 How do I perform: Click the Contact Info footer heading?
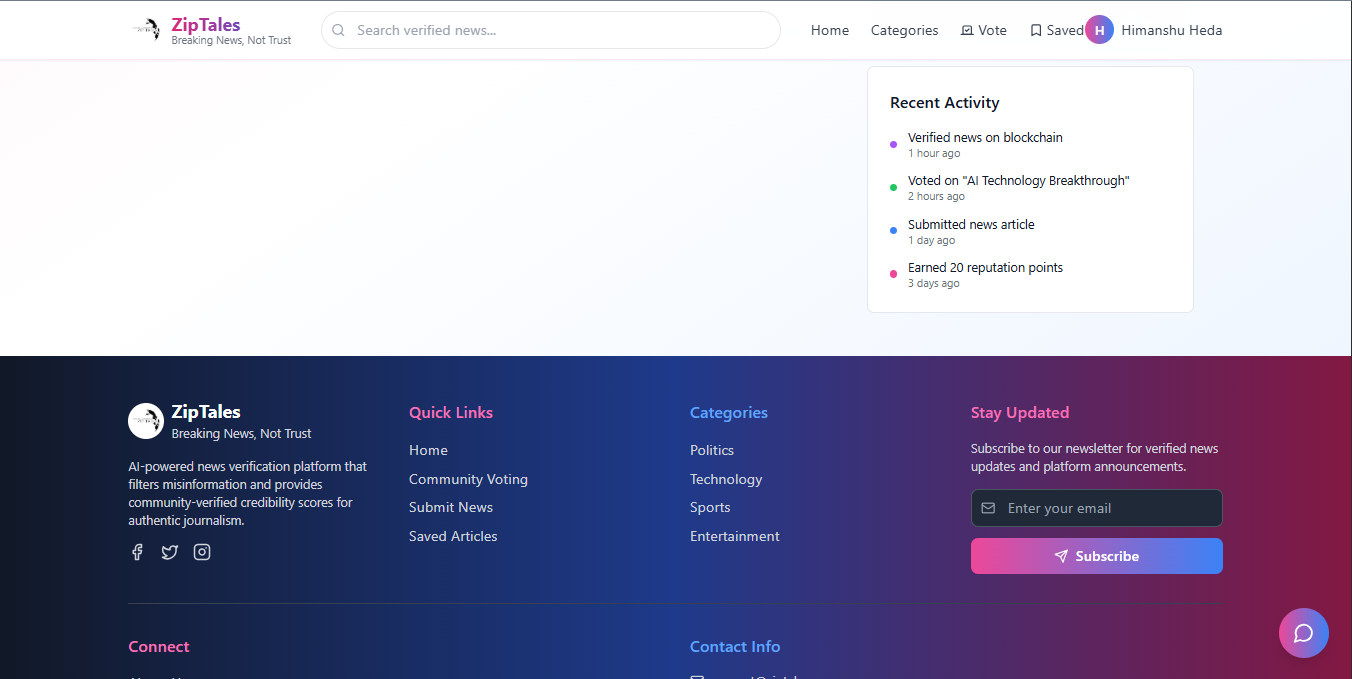735,646
